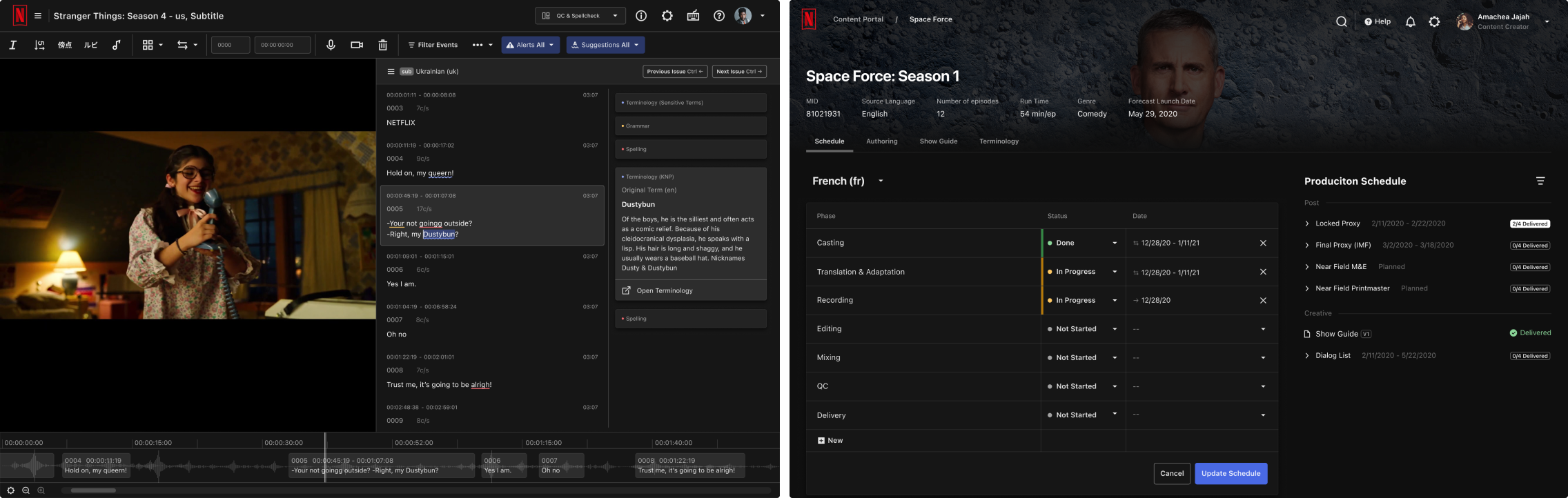Click the video camera icon

click(x=357, y=45)
